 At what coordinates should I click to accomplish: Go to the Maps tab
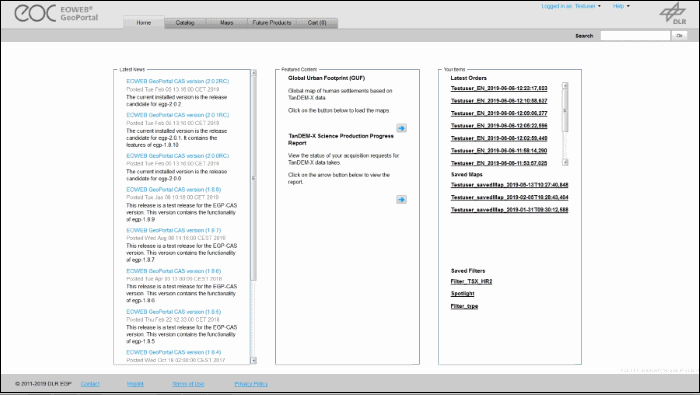click(226, 23)
